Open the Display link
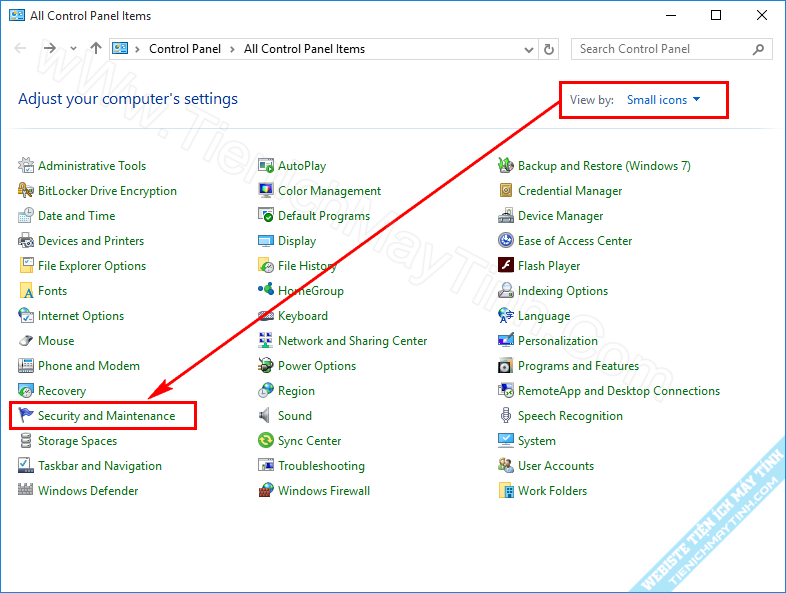Screen dimensions: 786x593 (x=297, y=241)
